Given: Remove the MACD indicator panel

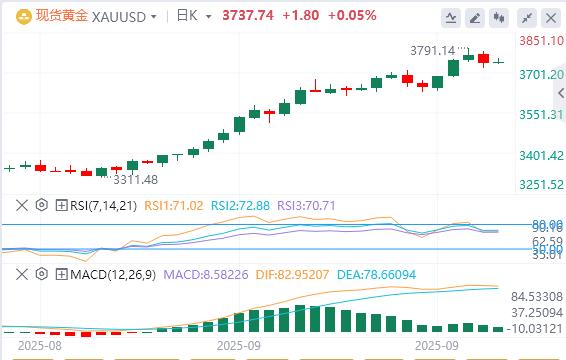Looking at the screenshot, I should tap(22, 274).
